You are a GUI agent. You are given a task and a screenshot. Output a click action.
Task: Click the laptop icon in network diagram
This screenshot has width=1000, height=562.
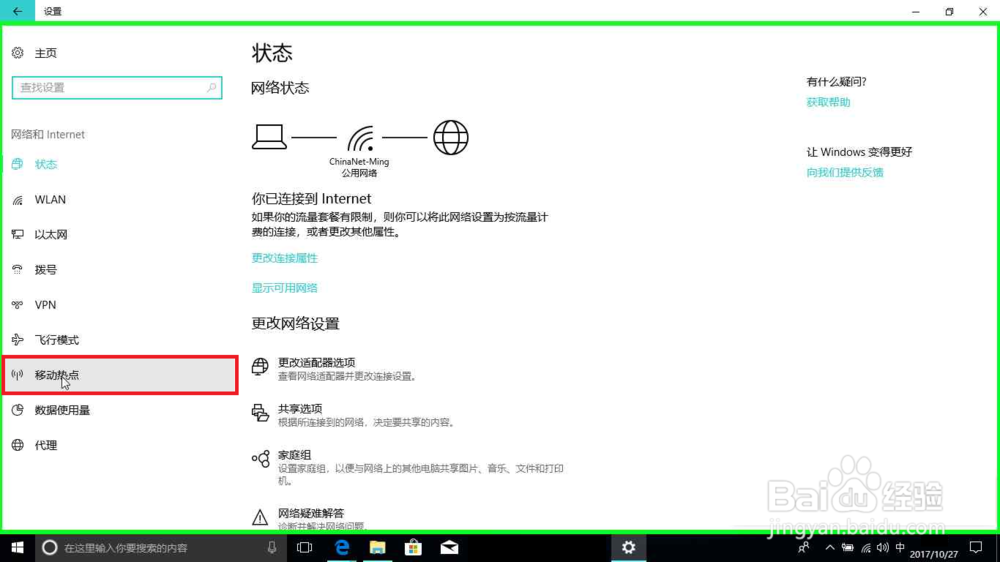[269, 137]
